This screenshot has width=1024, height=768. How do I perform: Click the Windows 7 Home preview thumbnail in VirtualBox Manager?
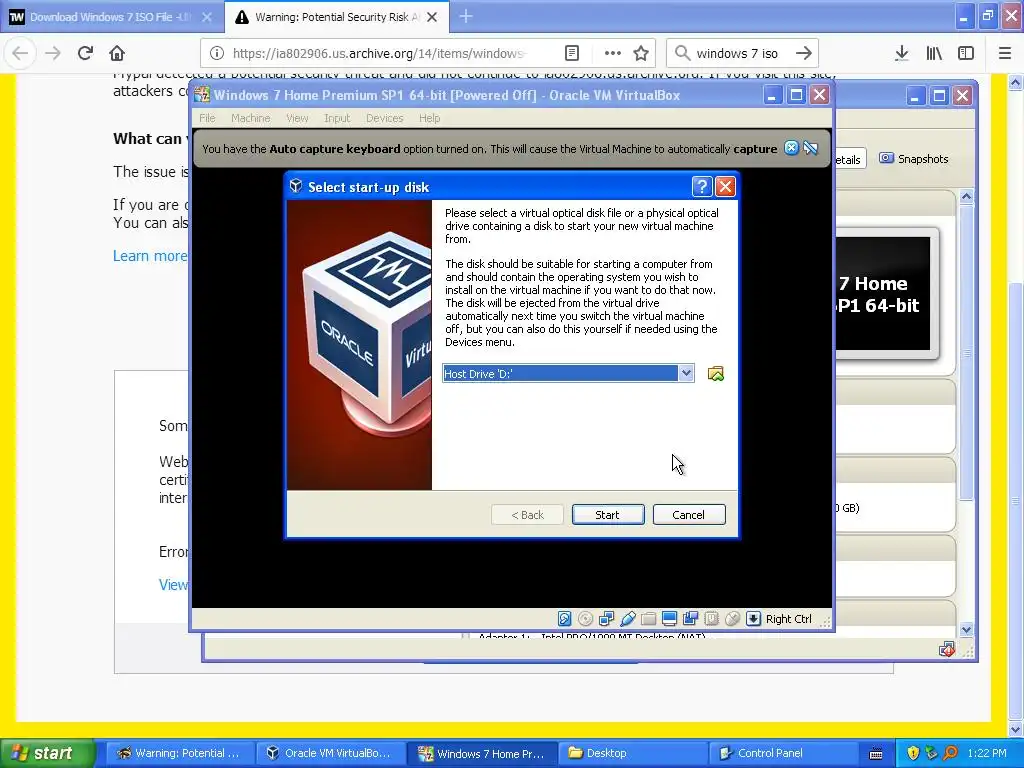coord(882,293)
